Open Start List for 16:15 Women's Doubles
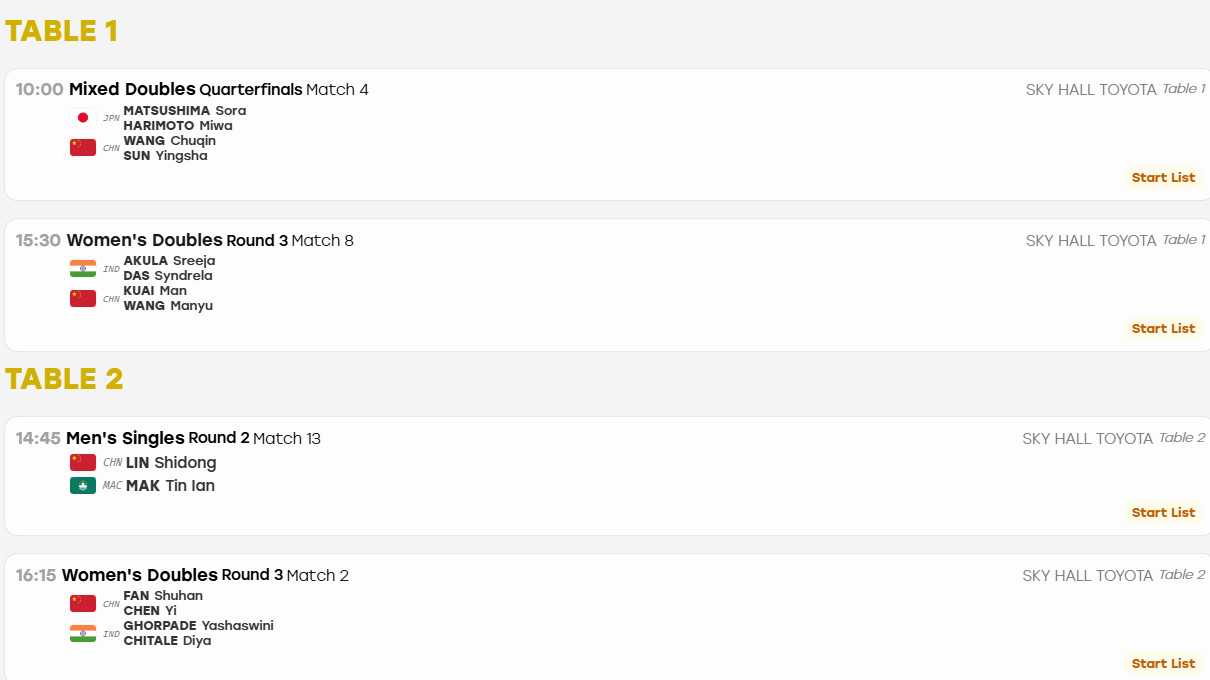This screenshot has width=1210, height=680. click(x=1163, y=664)
